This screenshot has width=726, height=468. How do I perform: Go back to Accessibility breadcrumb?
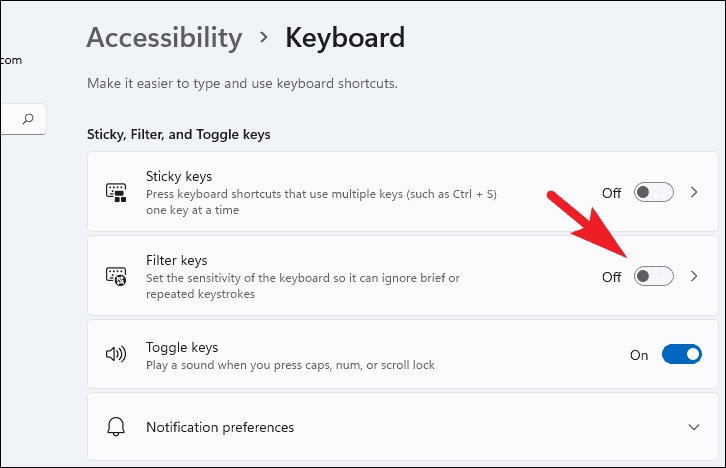coord(164,38)
